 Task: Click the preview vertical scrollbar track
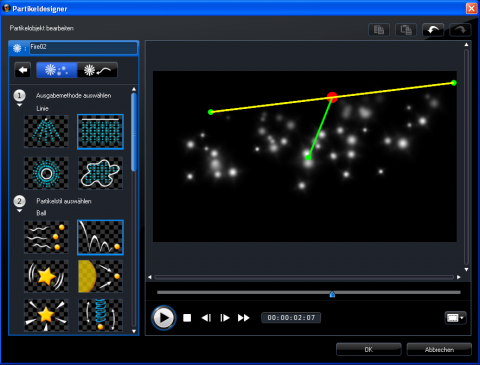pos(466,157)
